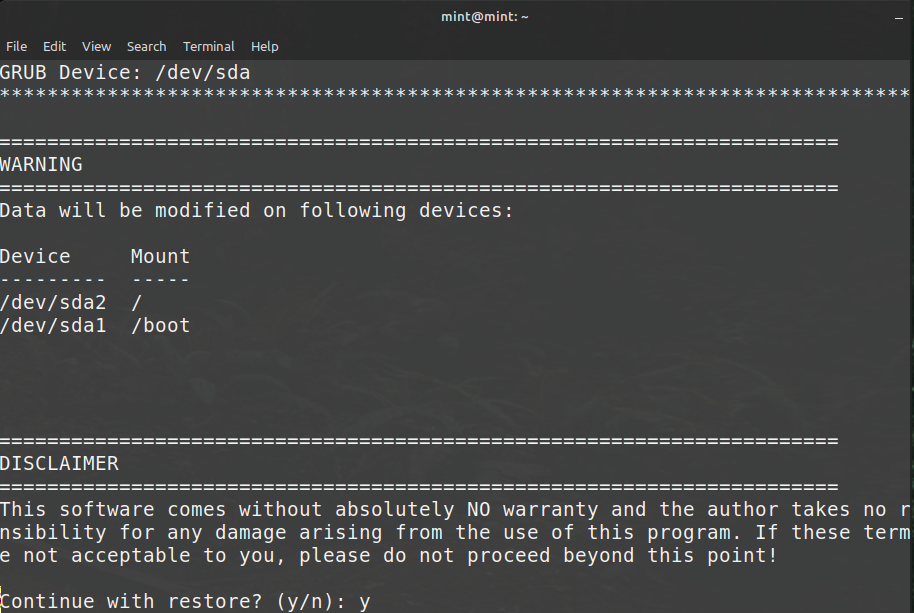Click the WARNING heading text
This screenshot has width=914, height=613.
[42, 164]
